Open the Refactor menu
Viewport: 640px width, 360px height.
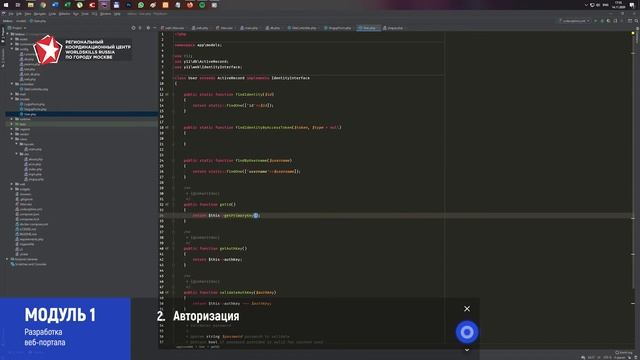pyautogui.click(x=64, y=14)
